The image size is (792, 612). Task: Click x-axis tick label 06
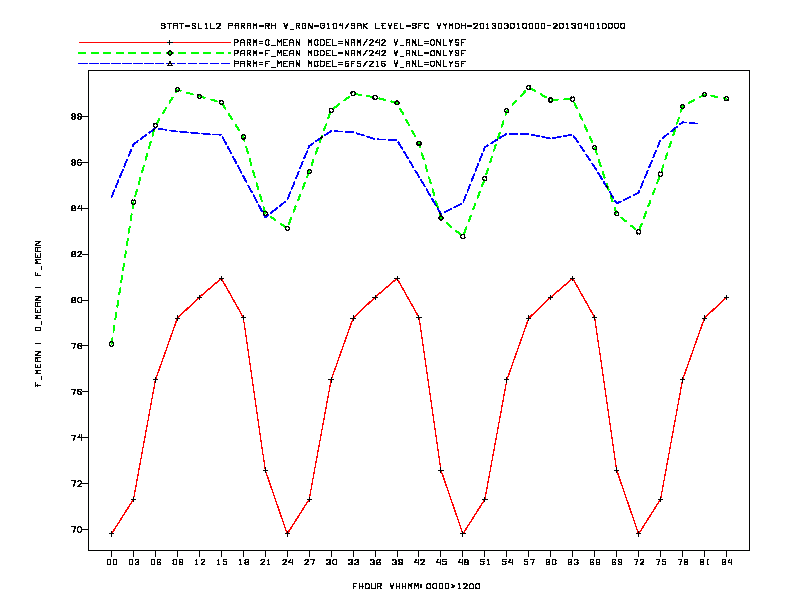(156, 562)
